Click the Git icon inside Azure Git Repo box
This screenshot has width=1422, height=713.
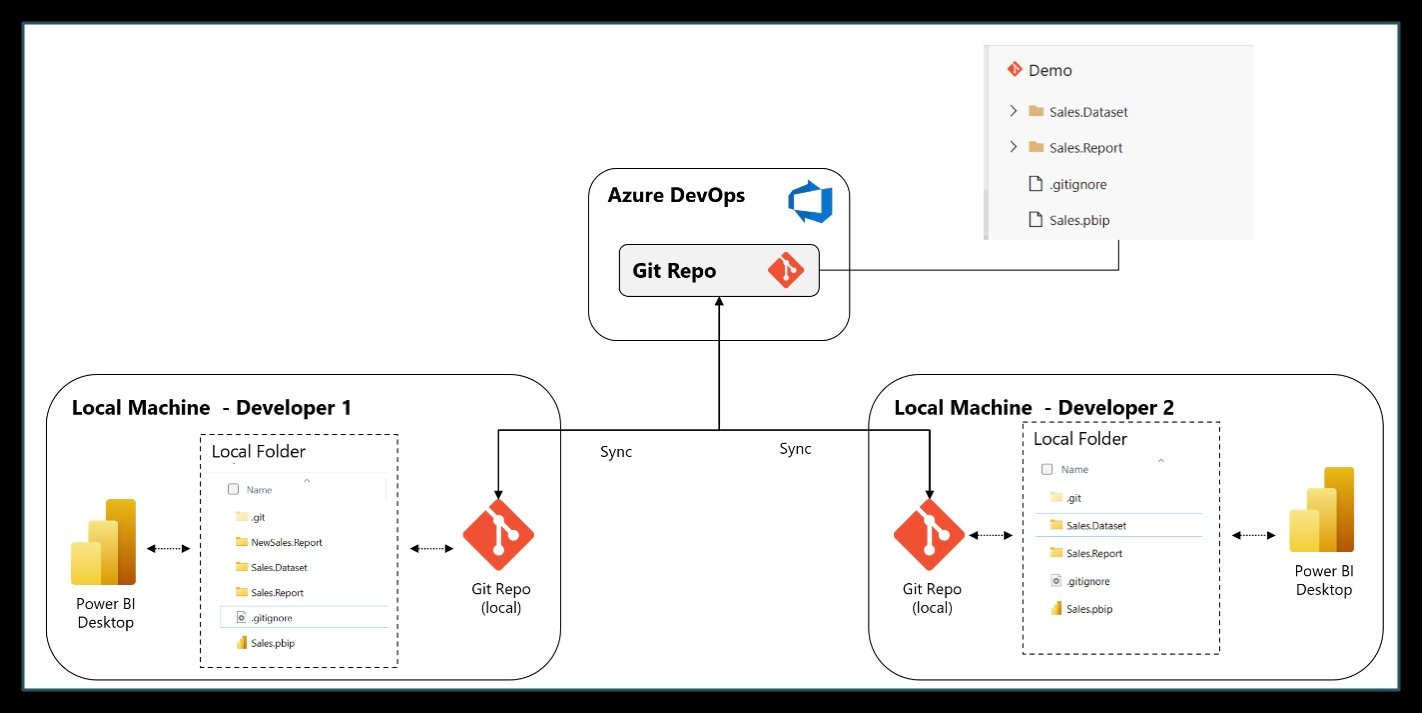click(x=785, y=270)
